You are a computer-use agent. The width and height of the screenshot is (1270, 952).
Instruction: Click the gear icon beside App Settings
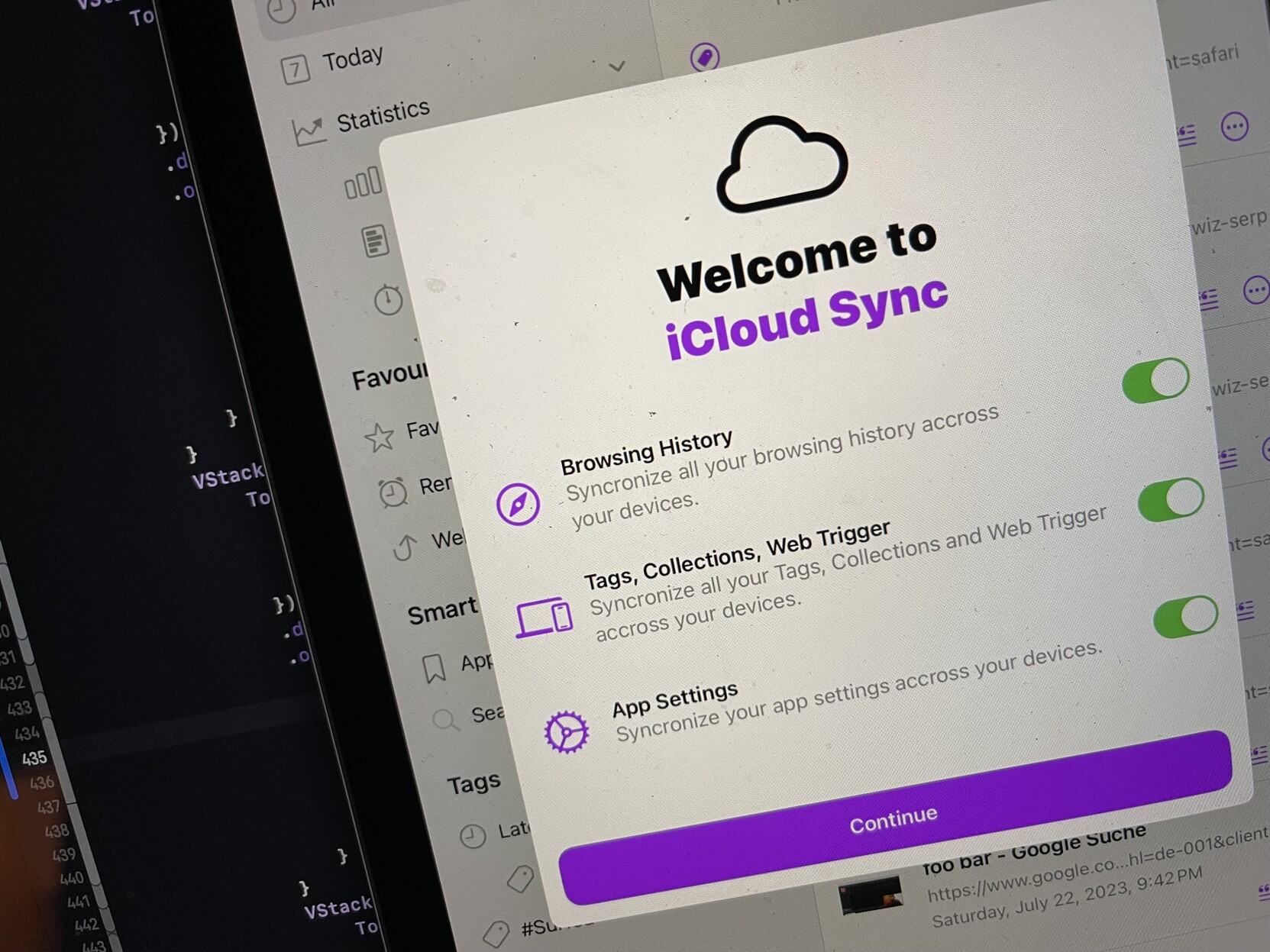pyautogui.click(x=566, y=731)
